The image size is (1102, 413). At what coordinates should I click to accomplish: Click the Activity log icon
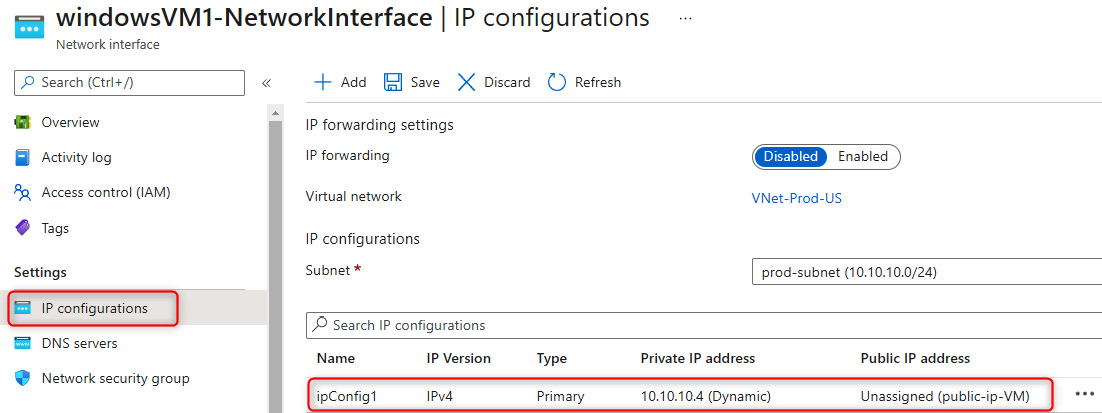[23, 157]
